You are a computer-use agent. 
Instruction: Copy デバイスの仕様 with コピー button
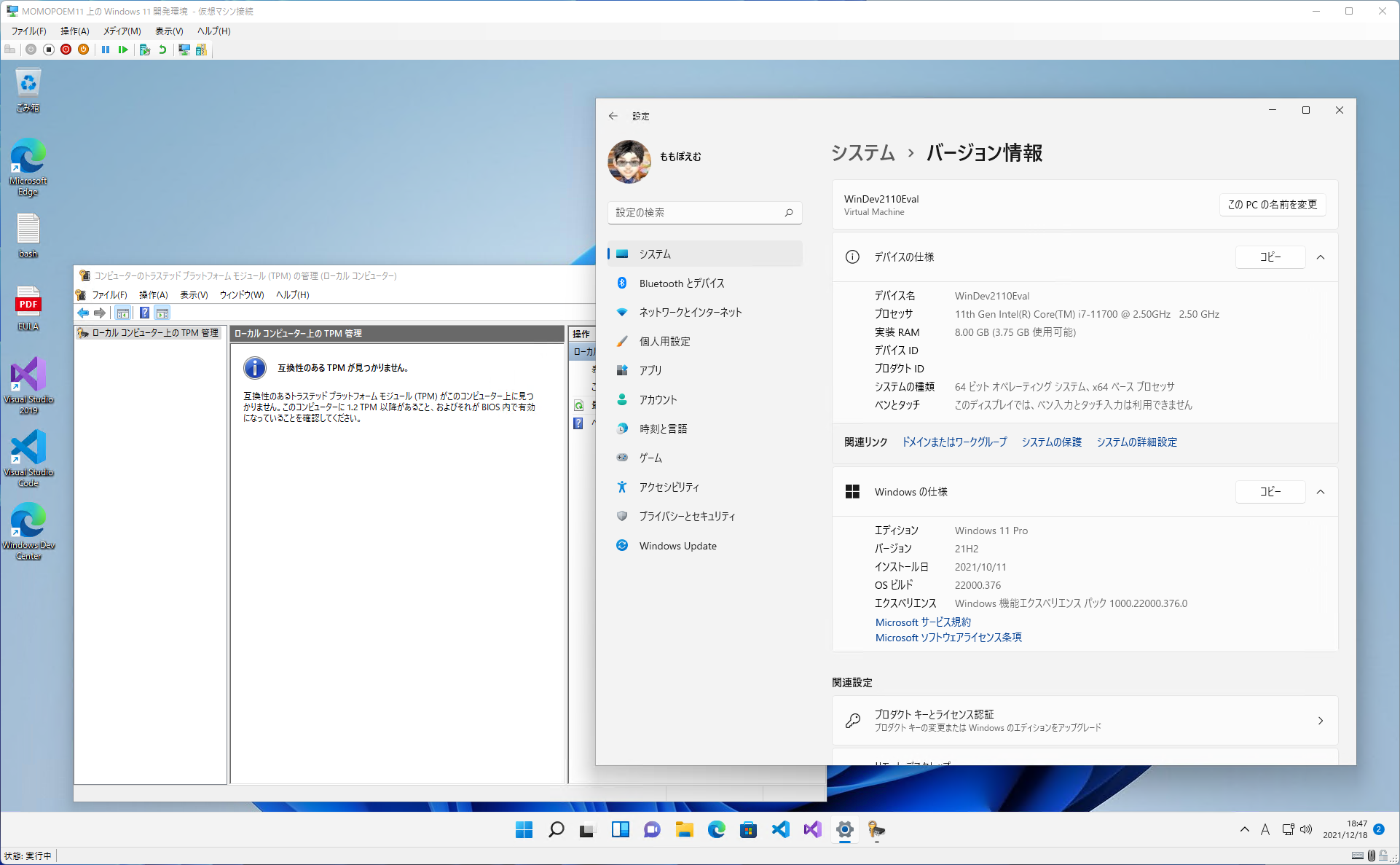pyautogui.click(x=1270, y=257)
